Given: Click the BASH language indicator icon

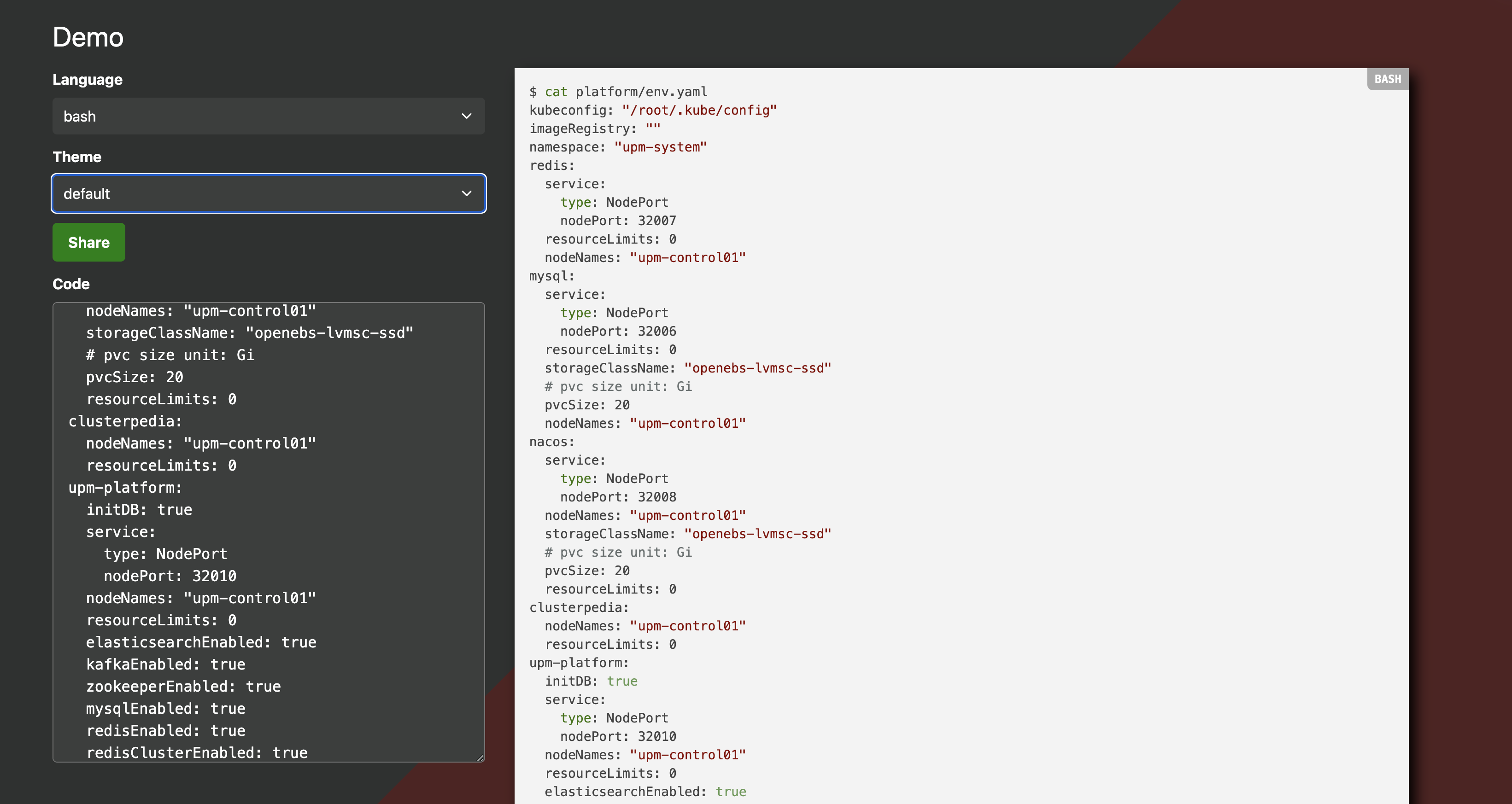Looking at the screenshot, I should 1388,79.
